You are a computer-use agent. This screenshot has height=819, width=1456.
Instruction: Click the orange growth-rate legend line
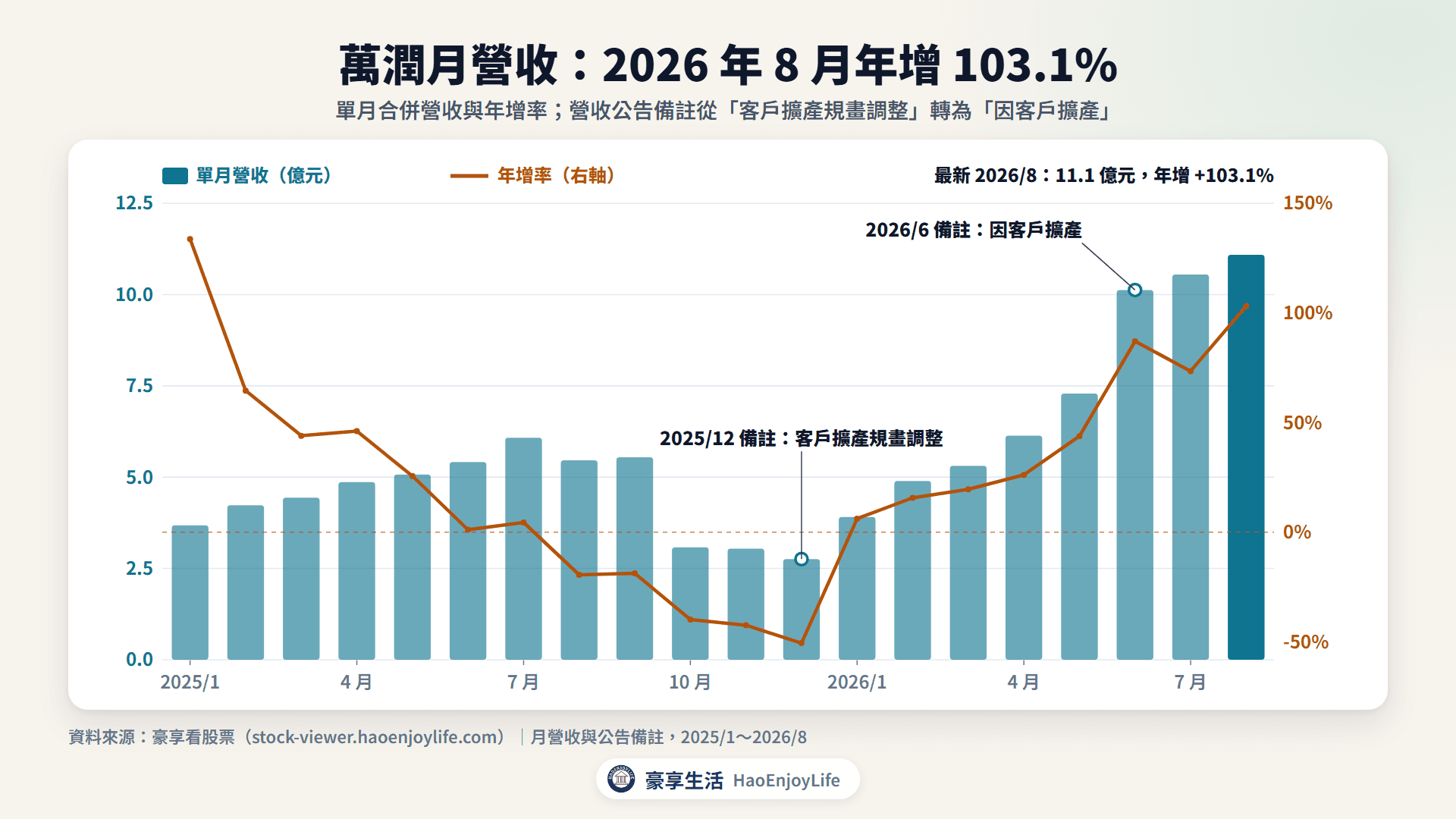pos(469,176)
